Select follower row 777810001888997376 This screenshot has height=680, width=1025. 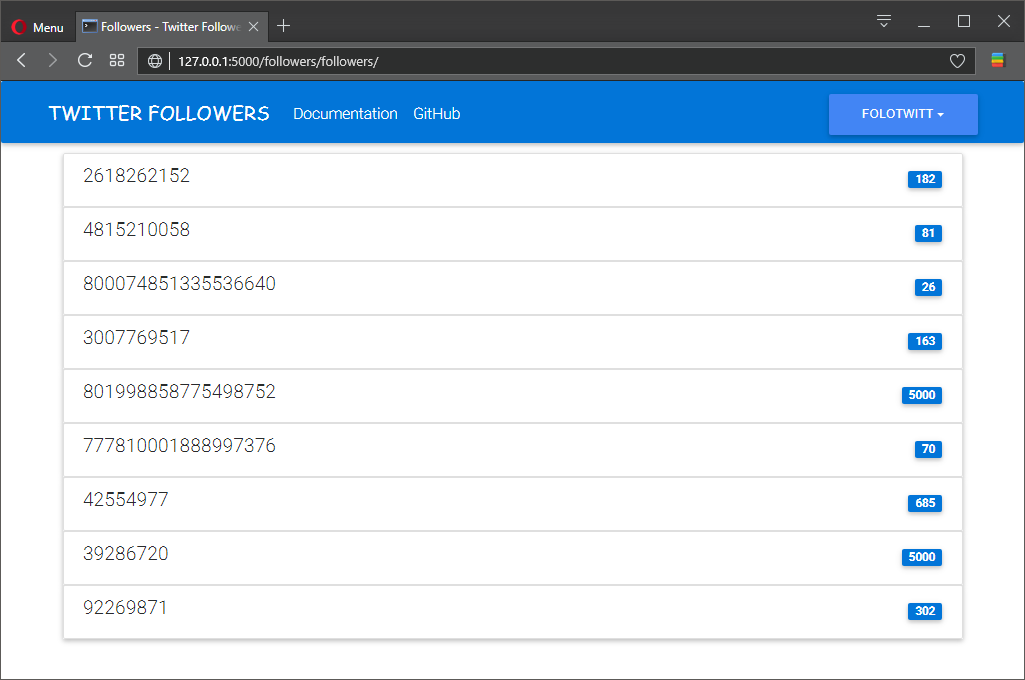pos(512,450)
